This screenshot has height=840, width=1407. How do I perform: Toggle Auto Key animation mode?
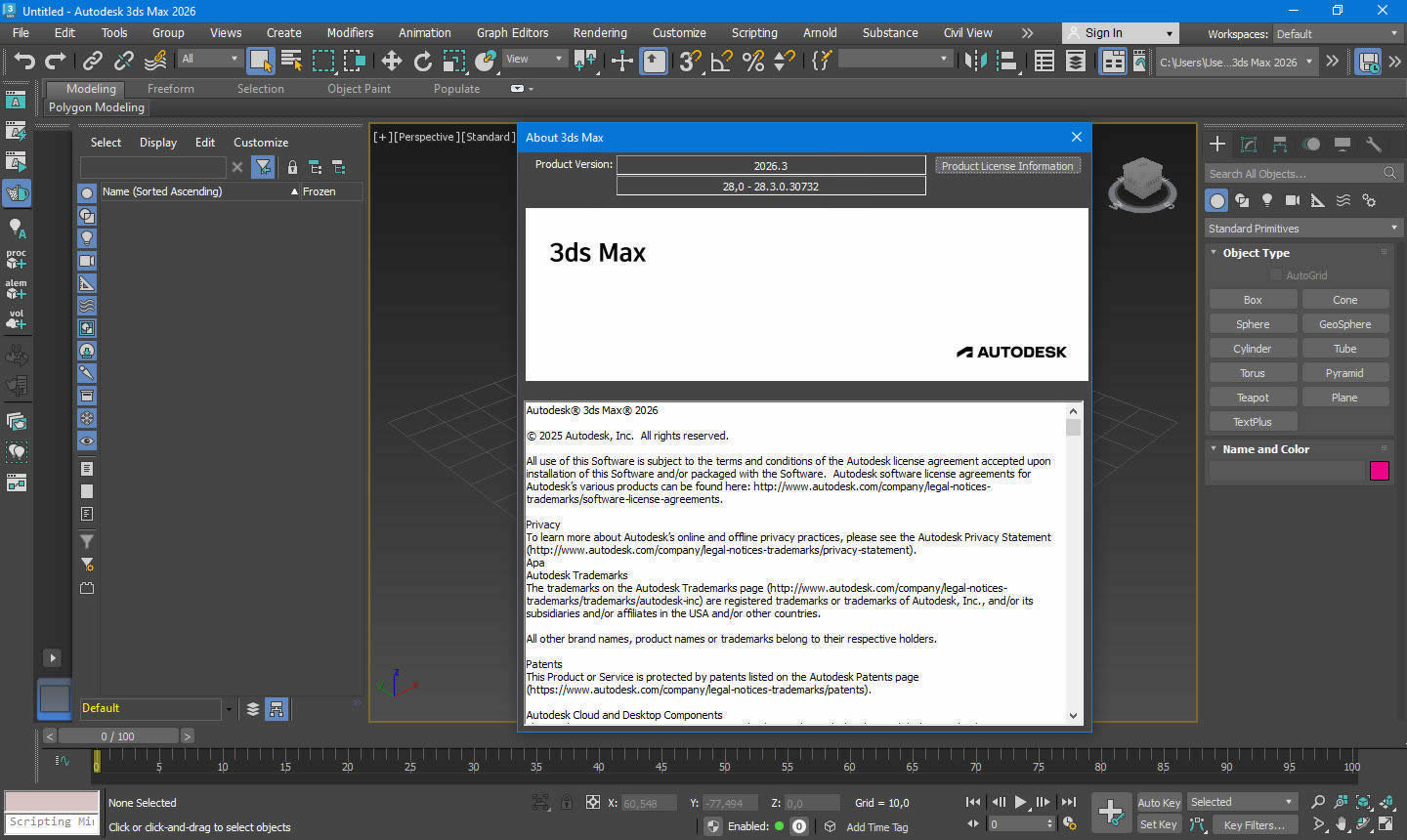click(1159, 802)
